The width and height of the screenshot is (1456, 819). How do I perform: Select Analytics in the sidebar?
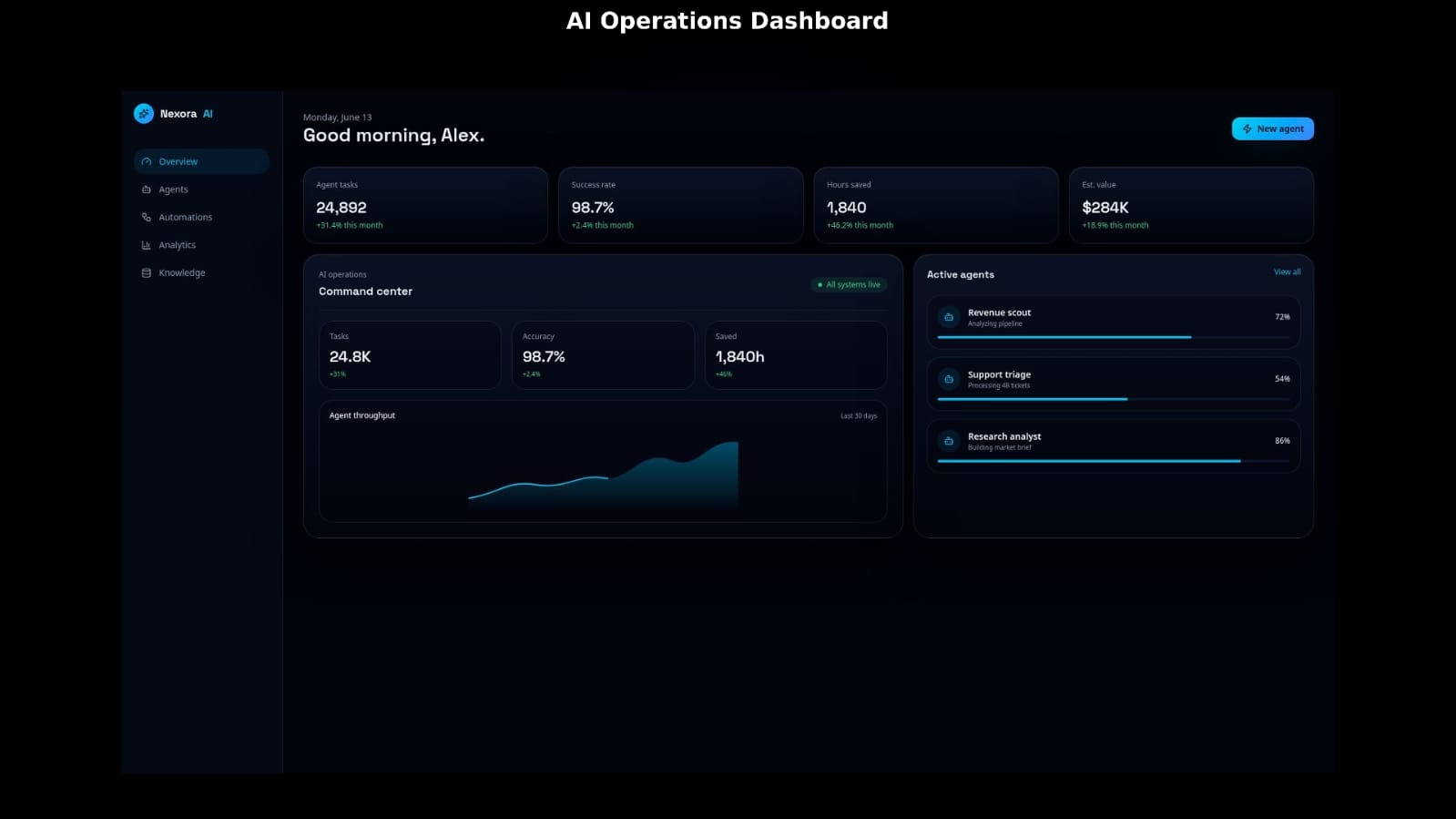coord(201,245)
